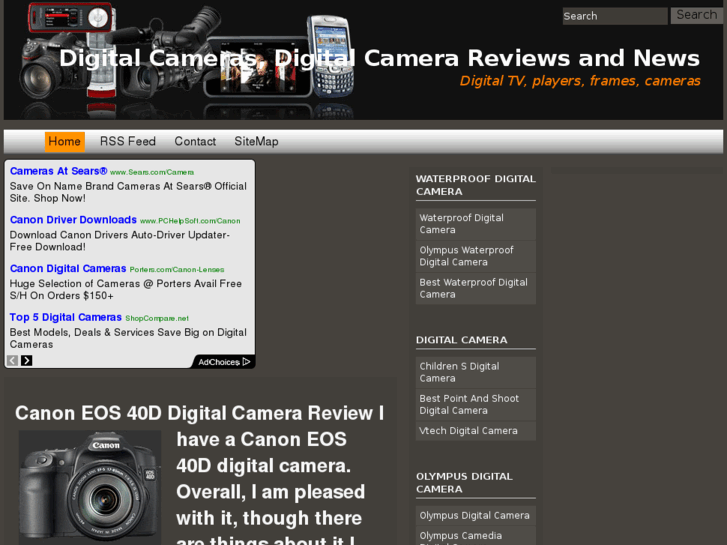Click tagline Digital TV, players, frames, cameras
Screen dimensions: 727x545
[580, 81]
